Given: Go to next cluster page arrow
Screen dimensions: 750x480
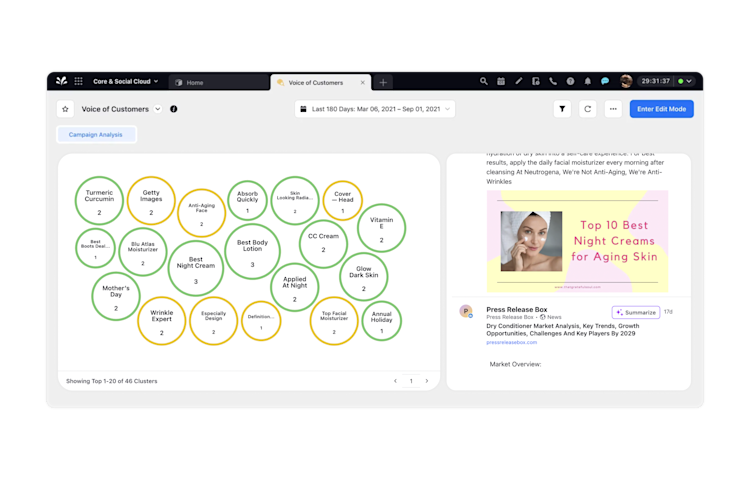Looking at the screenshot, I should (427, 381).
